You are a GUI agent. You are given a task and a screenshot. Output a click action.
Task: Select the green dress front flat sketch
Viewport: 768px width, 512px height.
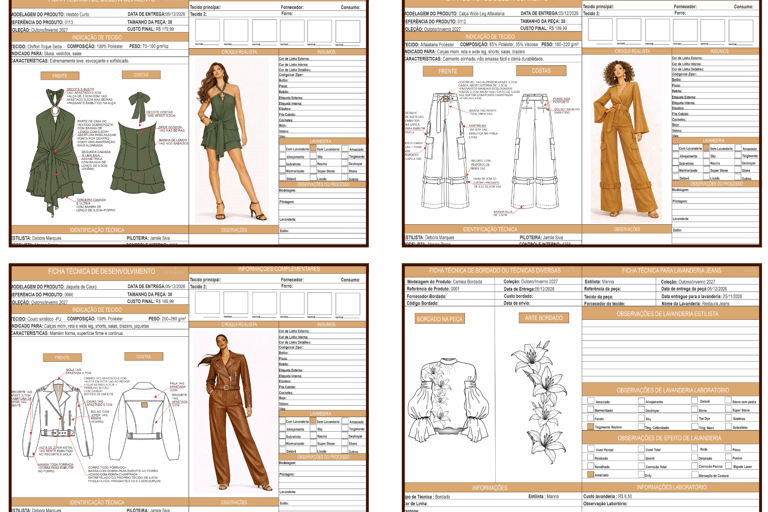click(55, 152)
